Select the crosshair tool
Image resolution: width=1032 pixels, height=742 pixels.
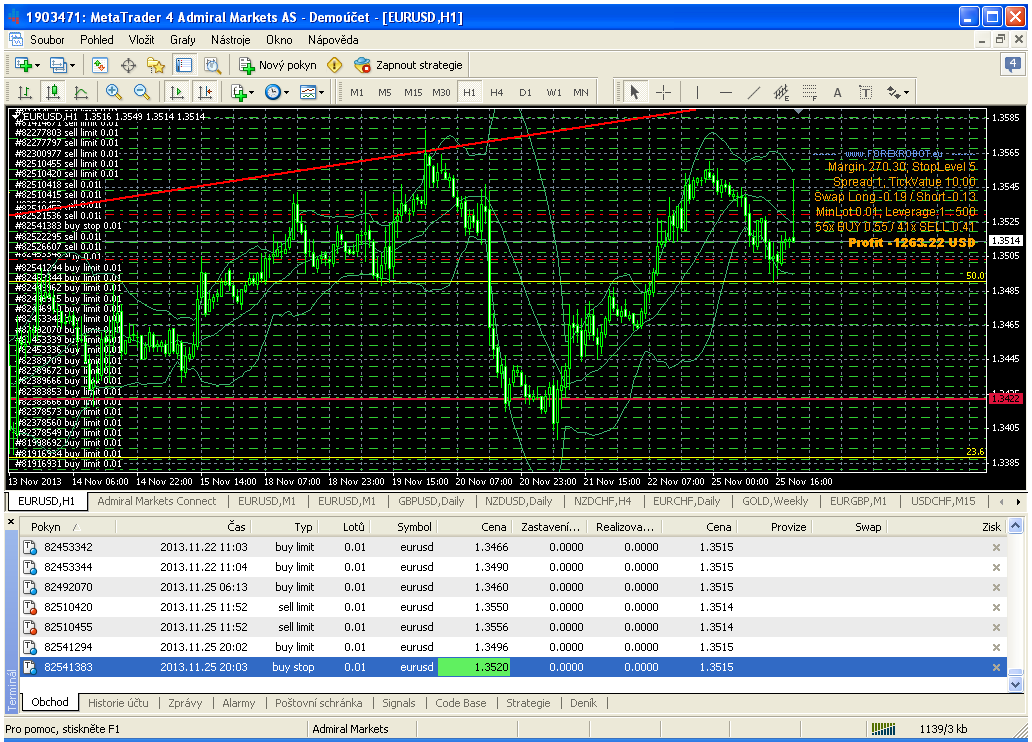[663, 93]
